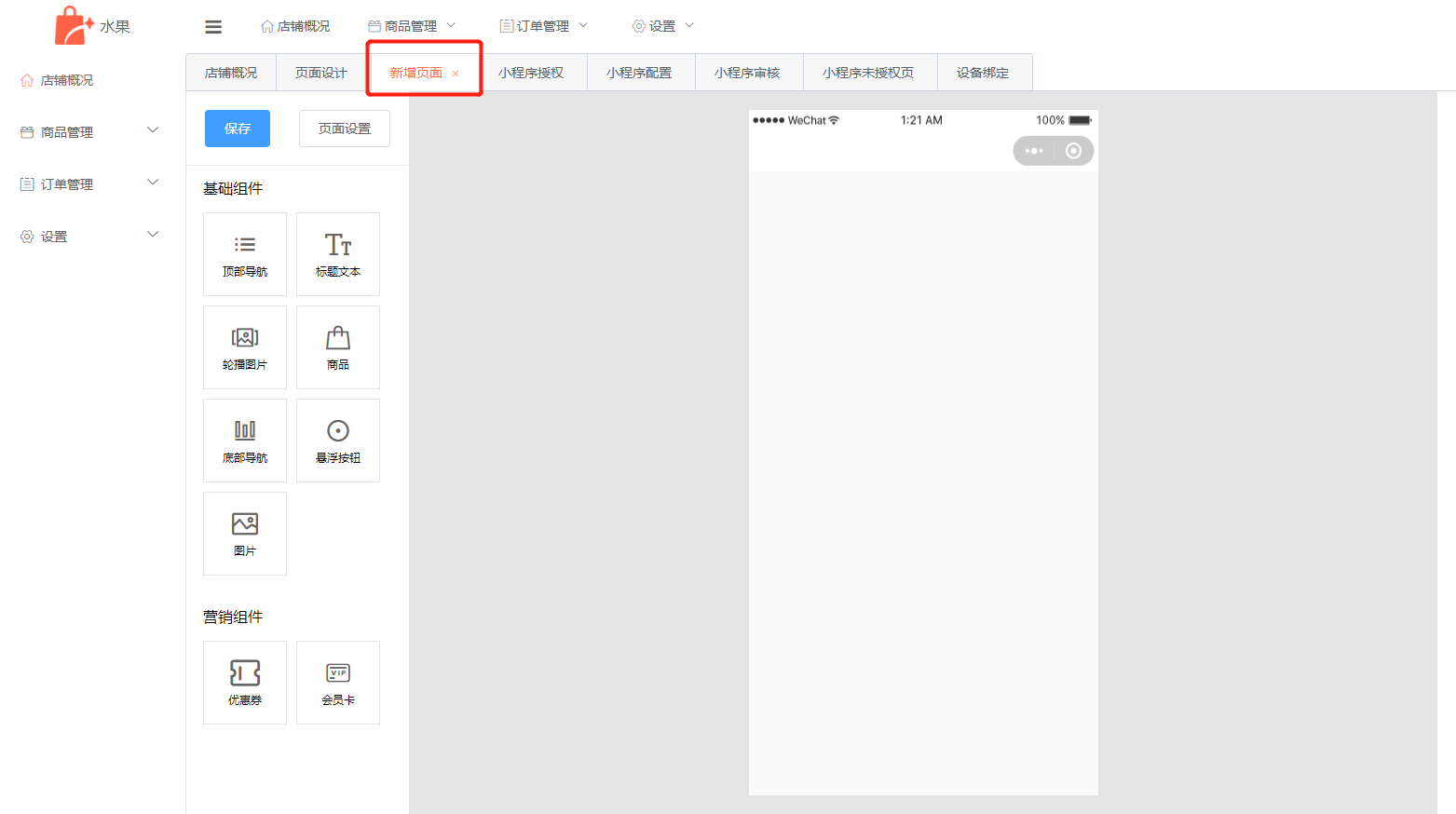The height and width of the screenshot is (814, 1456).
Task: Click the hamburger menu collapse icon
Action: tap(213, 27)
